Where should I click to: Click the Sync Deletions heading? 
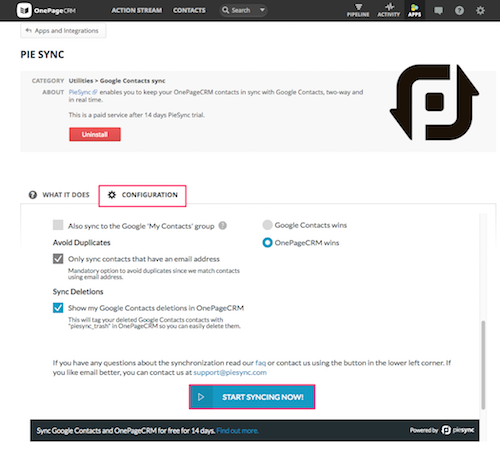pyautogui.click(x=78, y=292)
